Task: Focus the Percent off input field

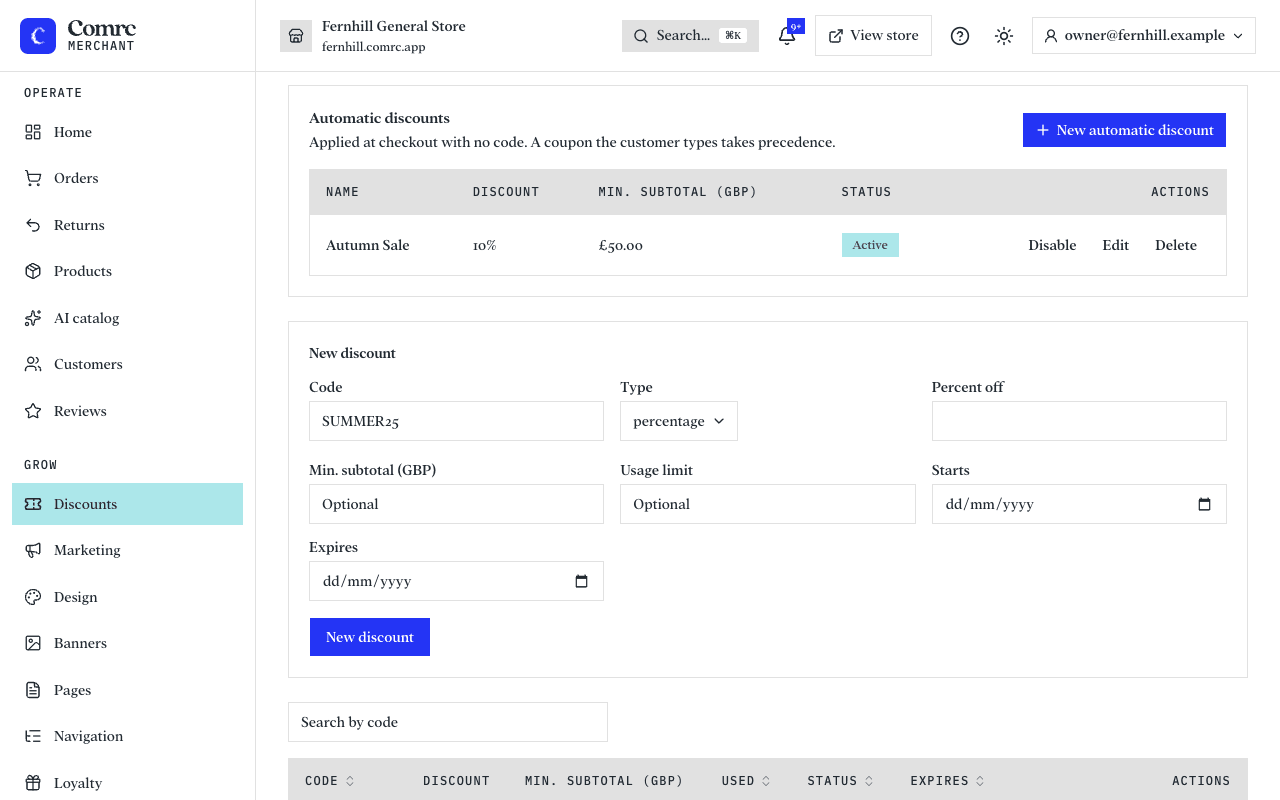Action: point(1079,421)
